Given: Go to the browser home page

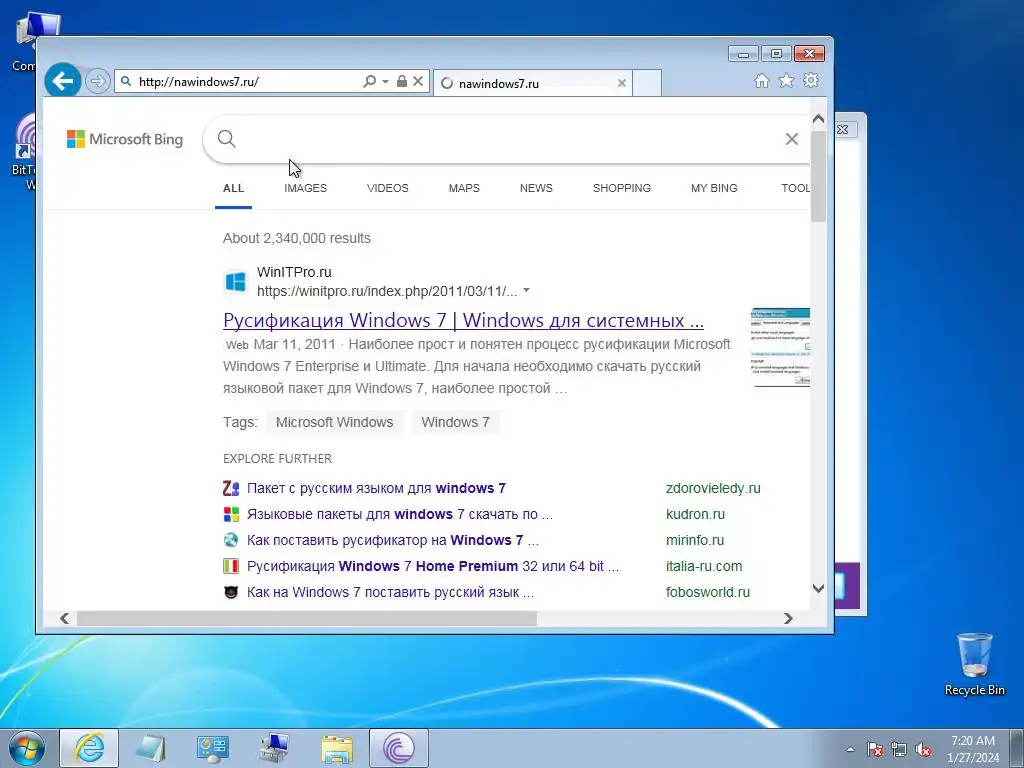Looking at the screenshot, I should pyautogui.click(x=761, y=80).
